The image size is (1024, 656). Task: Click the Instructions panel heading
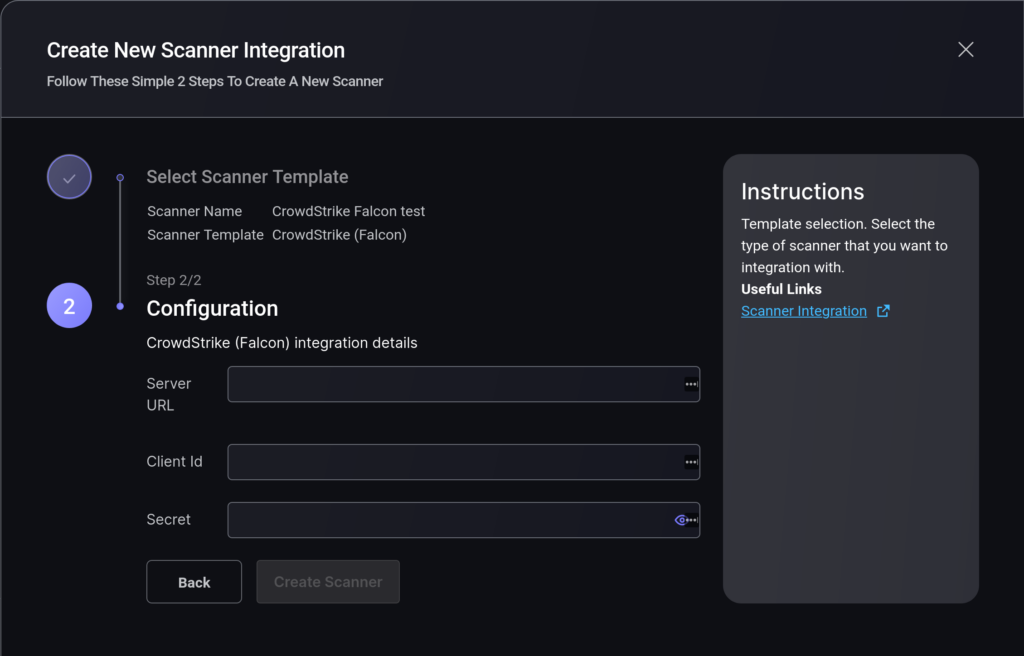(803, 191)
